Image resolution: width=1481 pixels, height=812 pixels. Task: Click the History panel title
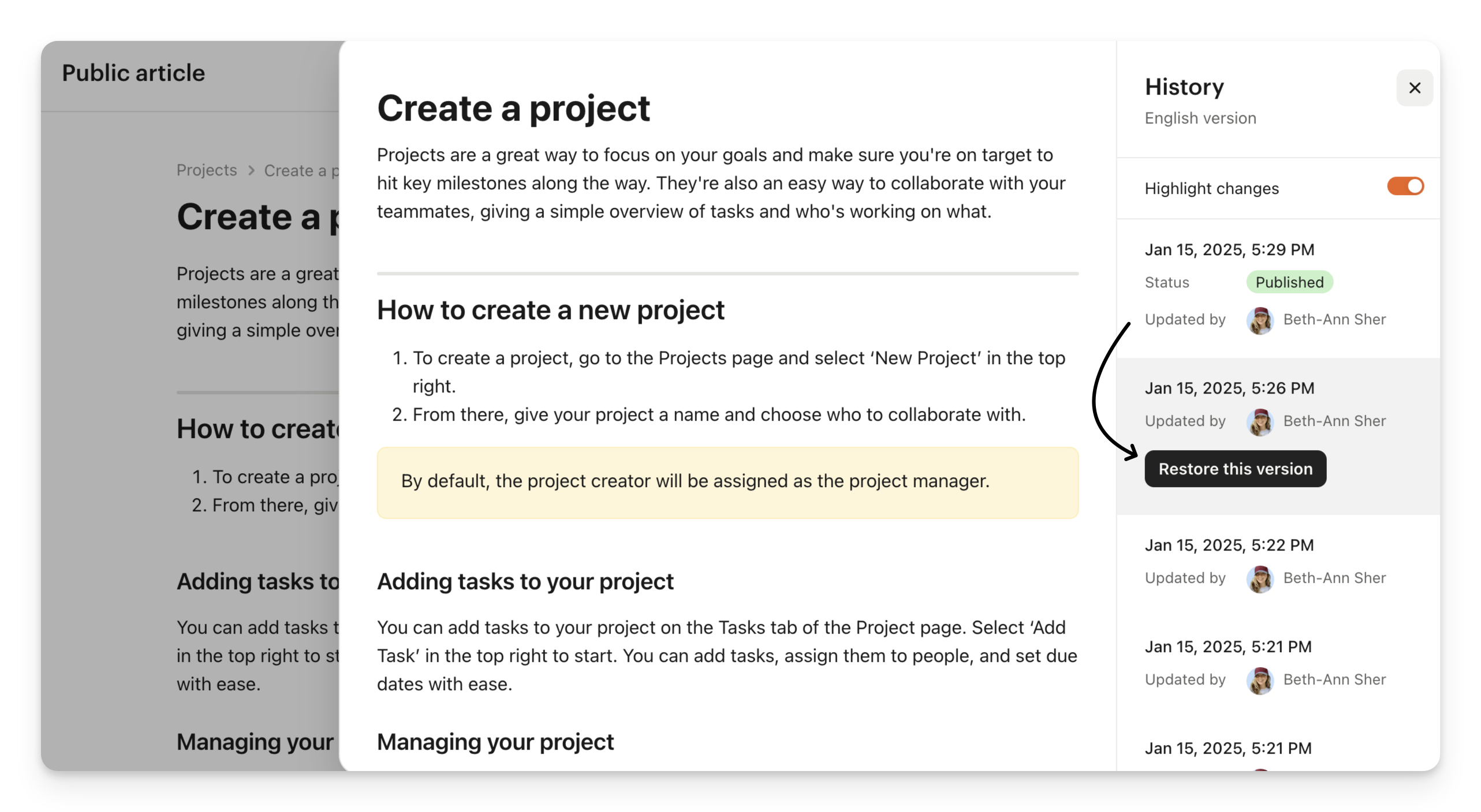(1184, 87)
